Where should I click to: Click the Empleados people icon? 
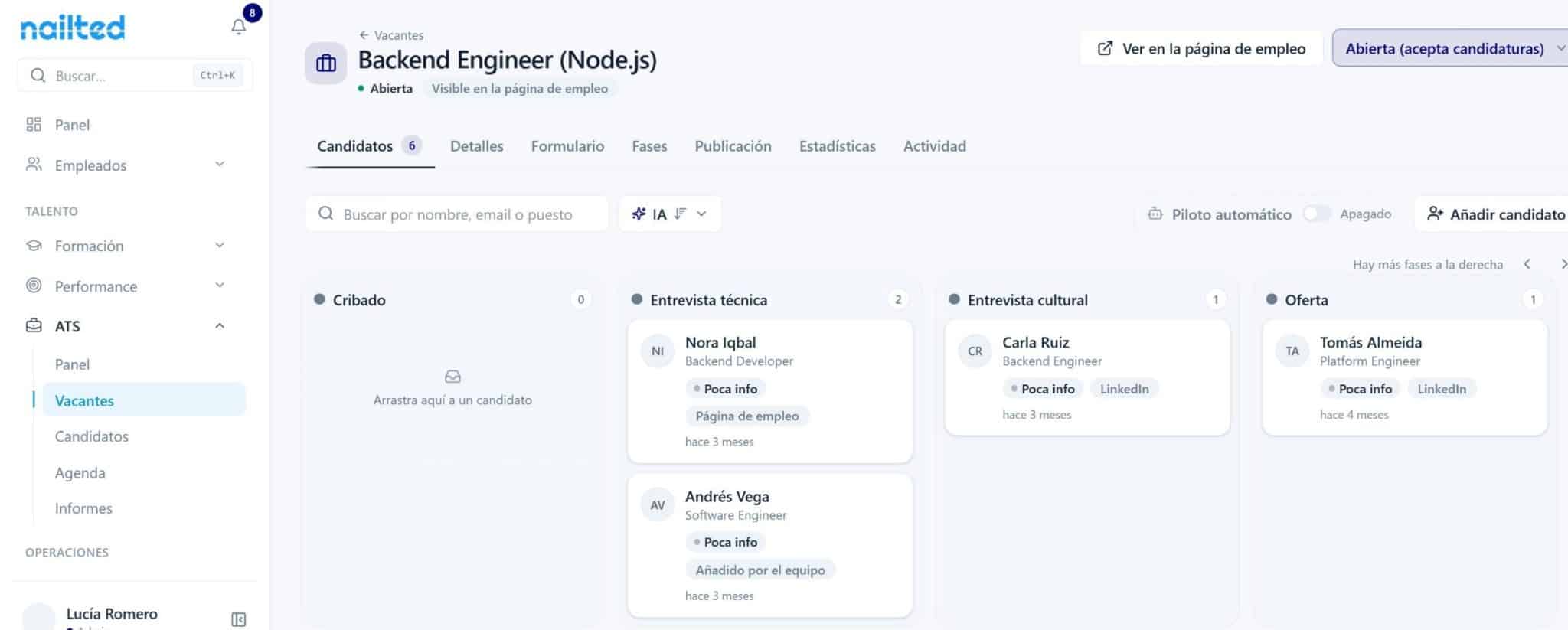34,165
